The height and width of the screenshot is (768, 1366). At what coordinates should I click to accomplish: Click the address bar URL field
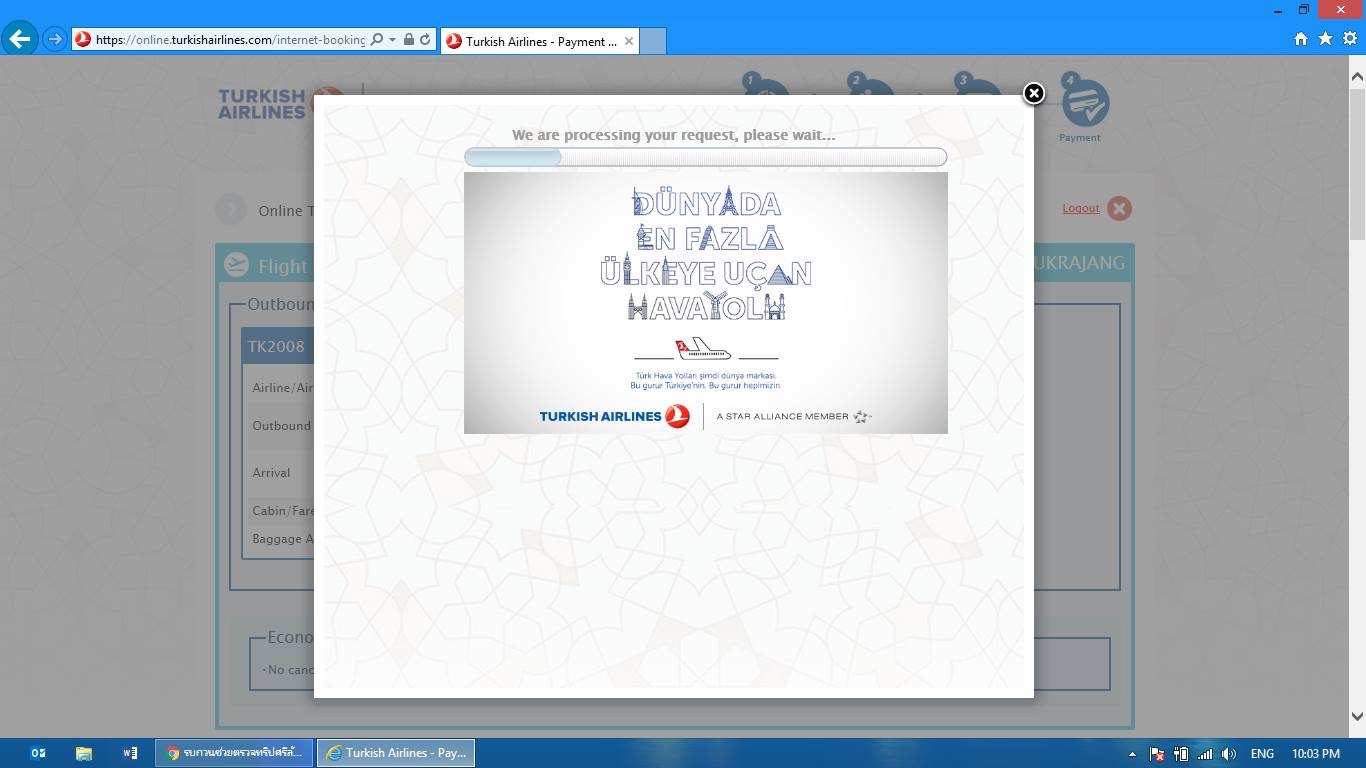[230, 40]
